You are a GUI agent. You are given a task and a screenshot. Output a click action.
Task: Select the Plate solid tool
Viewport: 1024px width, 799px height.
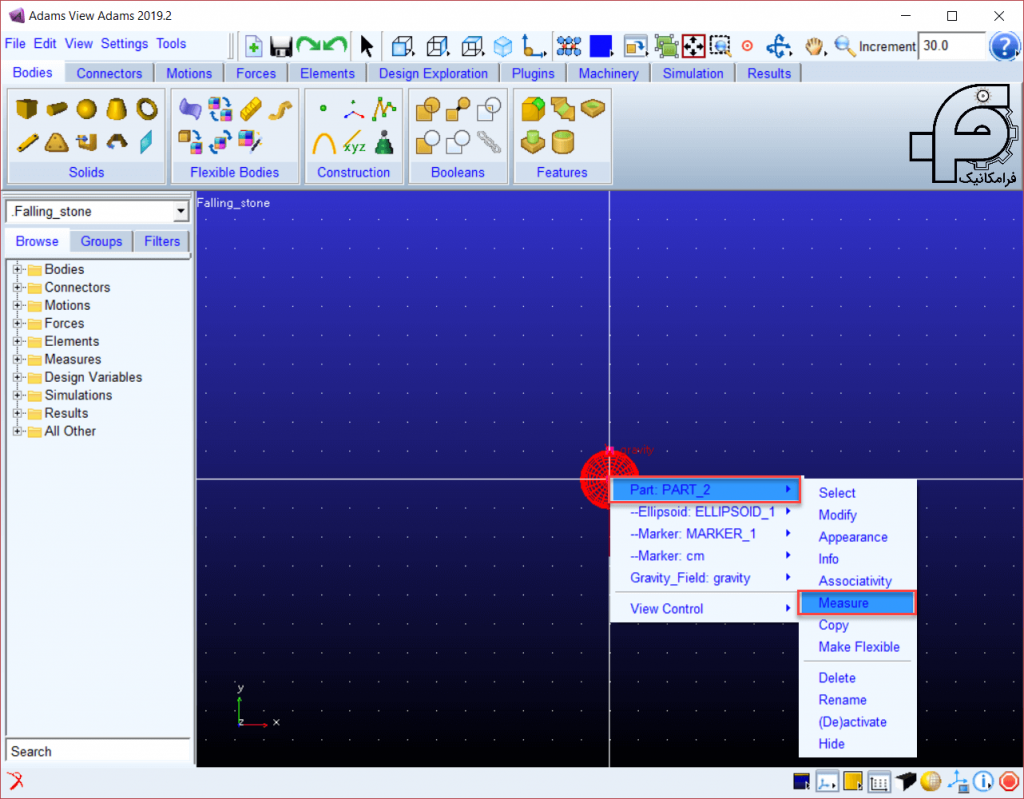57,142
